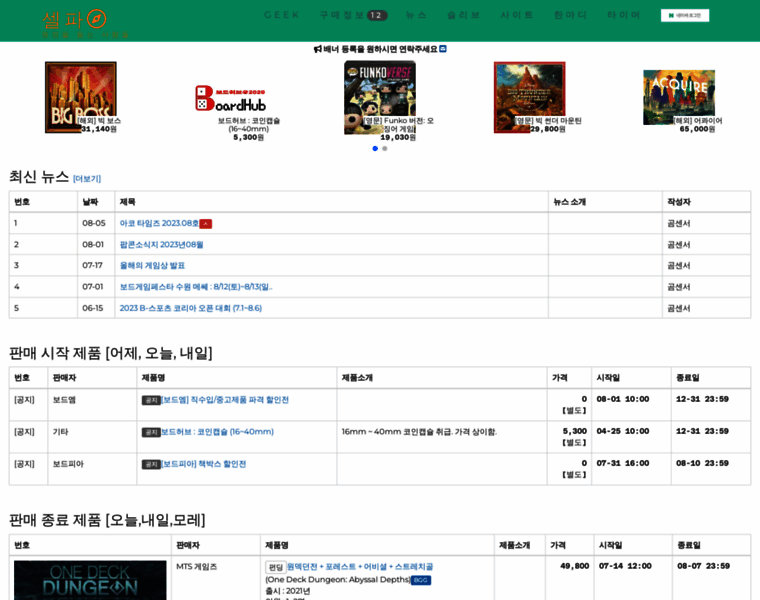Click the One Deck Dungeon product image
This screenshot has width=760, height=600.
click(x=90, y=580)
